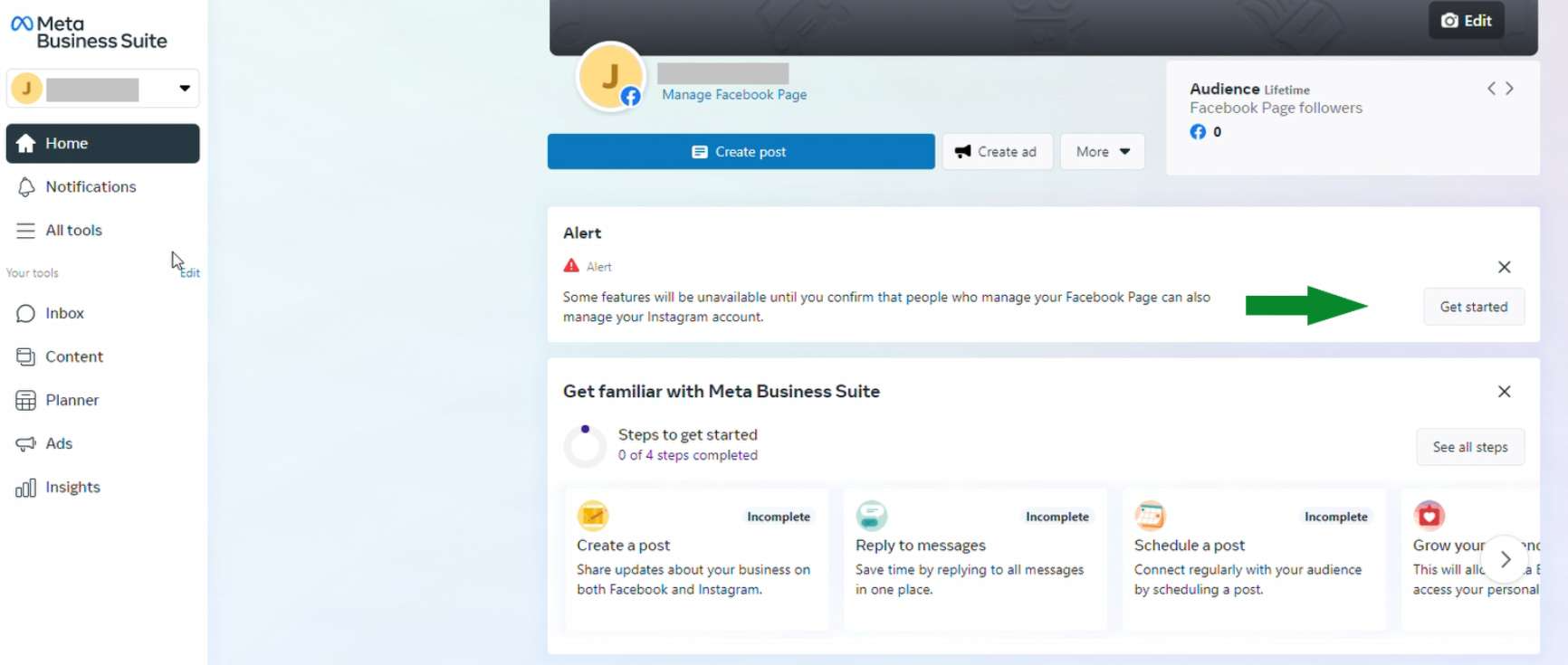Open the Insights bar chart icon
The image size is (1568, 665).
click(25, 488)
